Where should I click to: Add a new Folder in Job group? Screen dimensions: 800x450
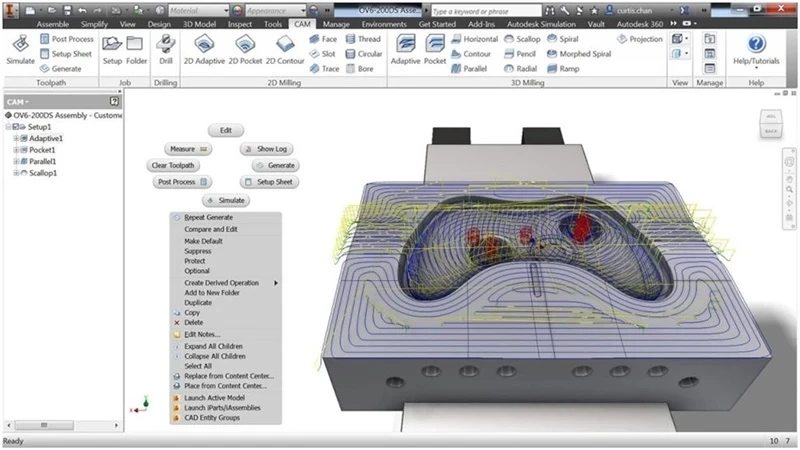(x=136, y=49)
